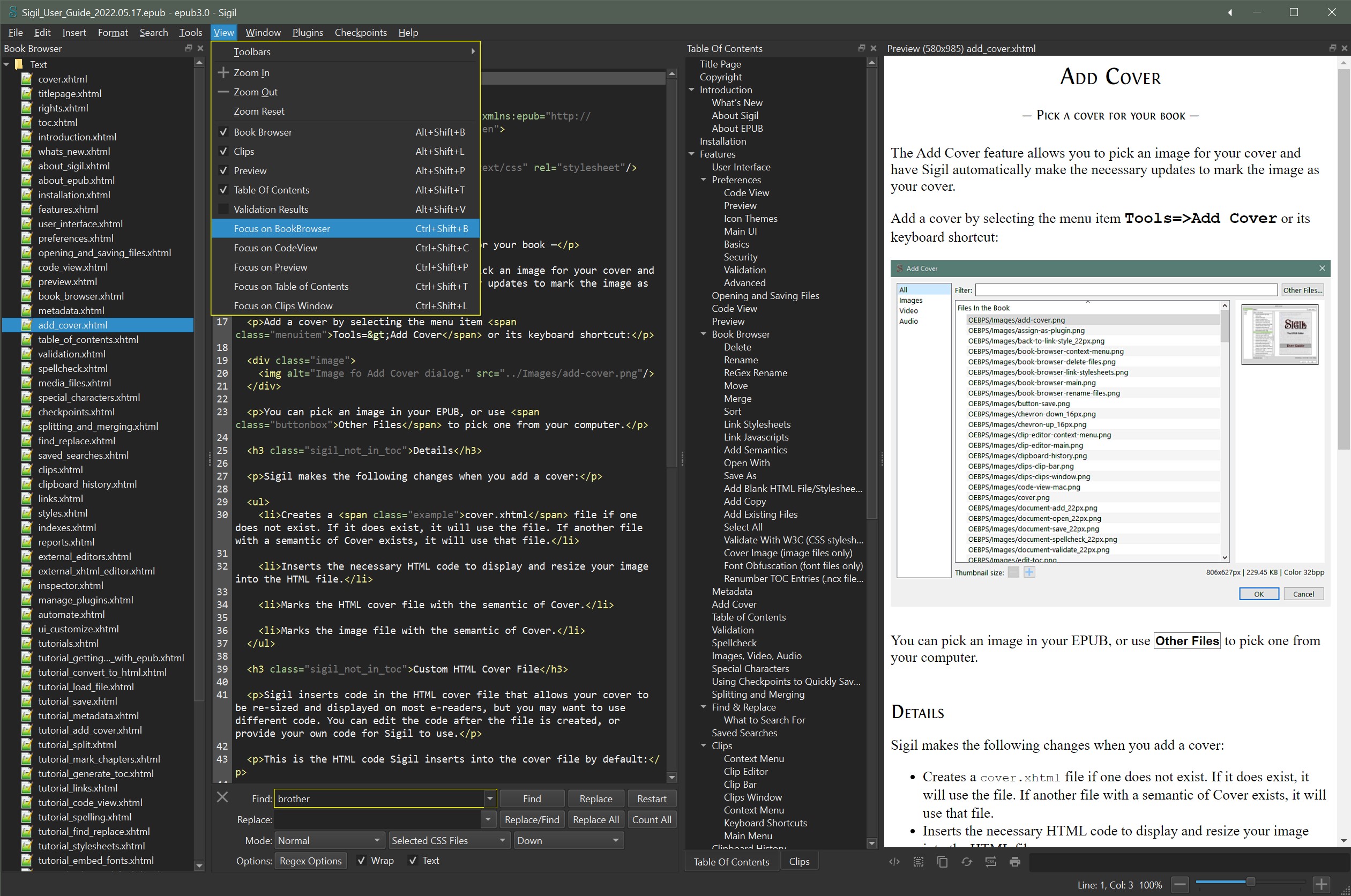Switch to the Clips tab
The width and height of the screenshot is (1351, 896).
tap(798, 862)
